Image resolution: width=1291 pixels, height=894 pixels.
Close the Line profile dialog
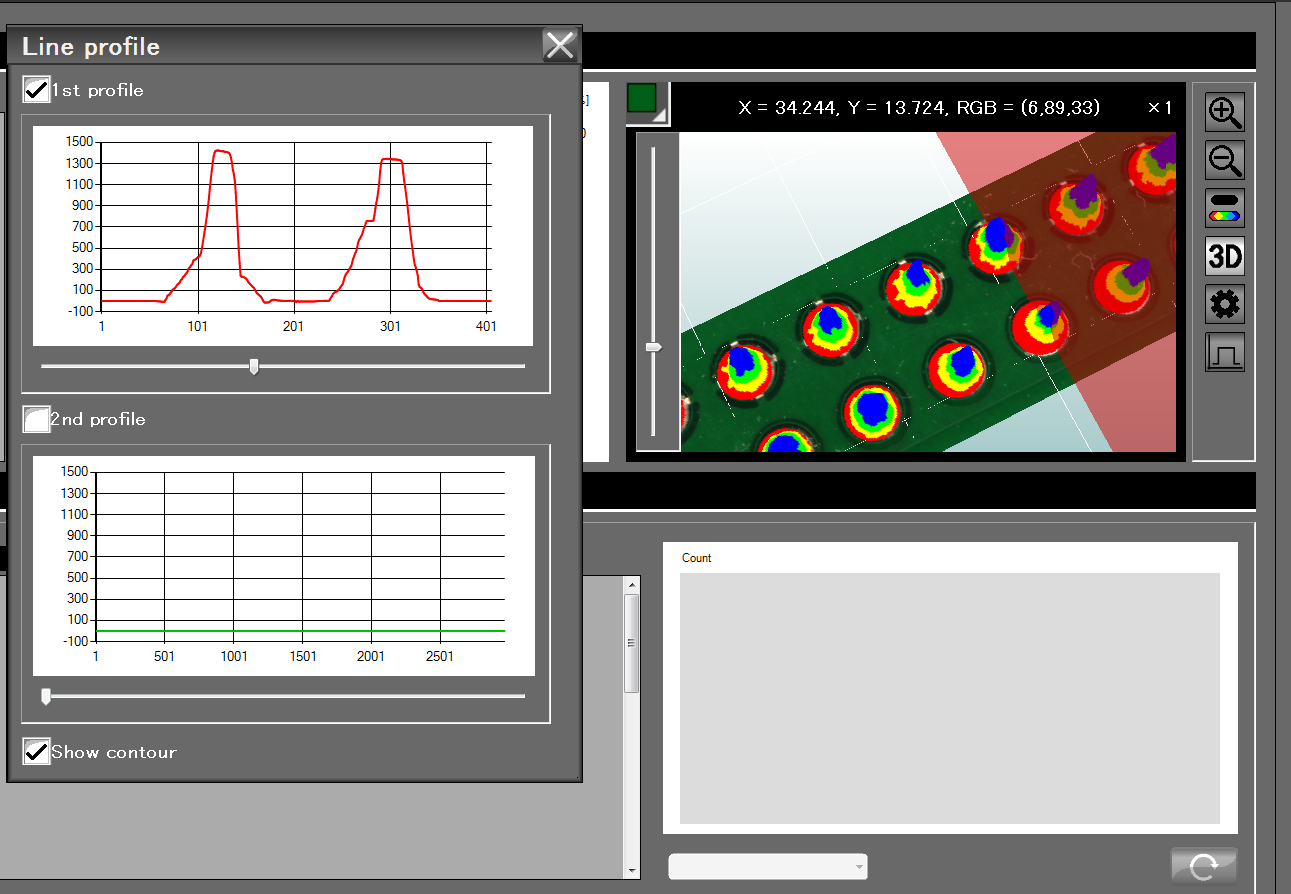(559, 45)
